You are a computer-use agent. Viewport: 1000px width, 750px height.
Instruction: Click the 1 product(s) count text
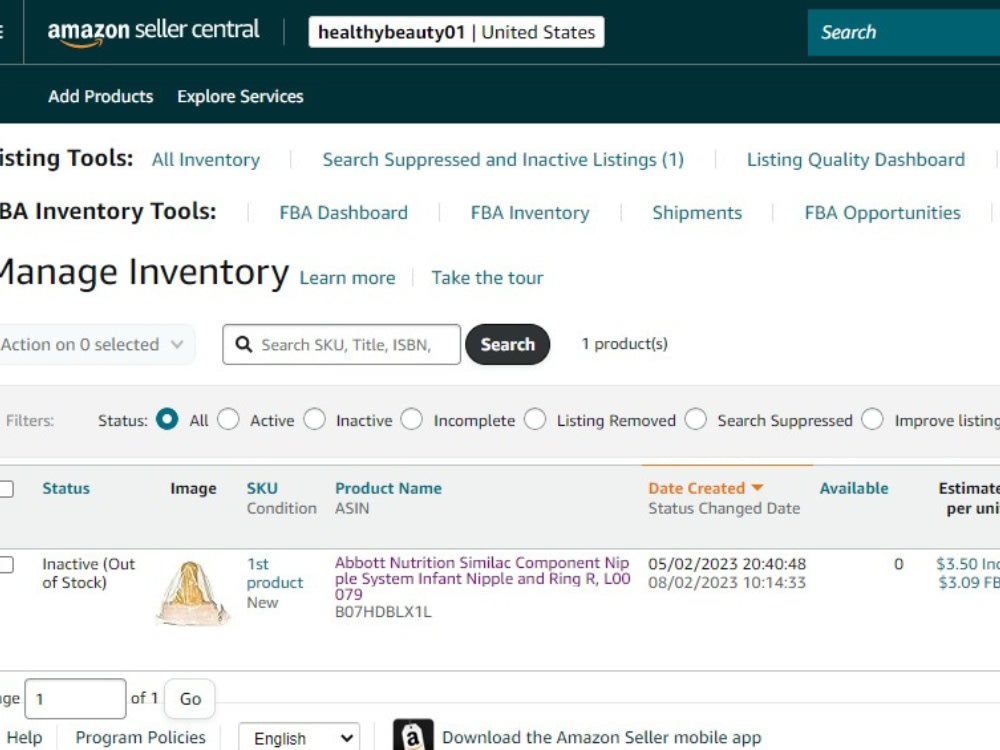[624, 344]
